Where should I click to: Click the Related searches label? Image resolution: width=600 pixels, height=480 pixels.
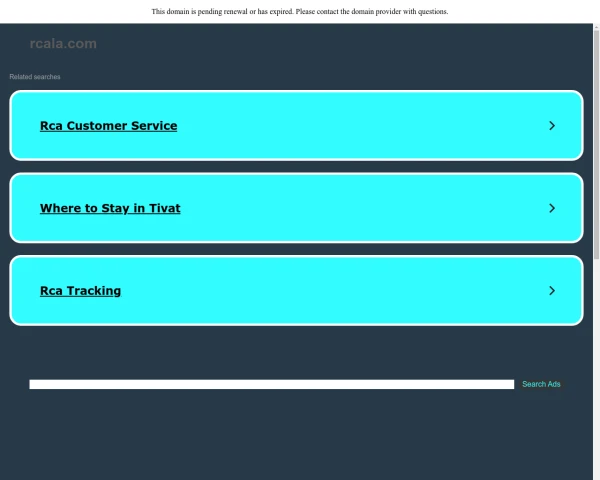(35, 77)
